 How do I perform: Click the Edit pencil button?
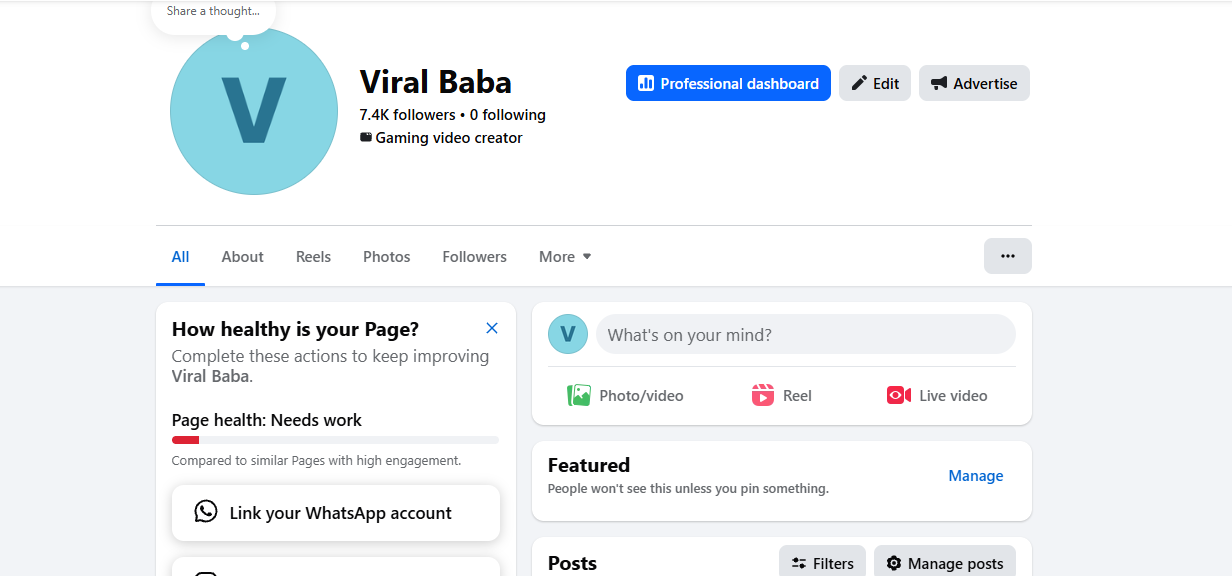pos(875,84)
